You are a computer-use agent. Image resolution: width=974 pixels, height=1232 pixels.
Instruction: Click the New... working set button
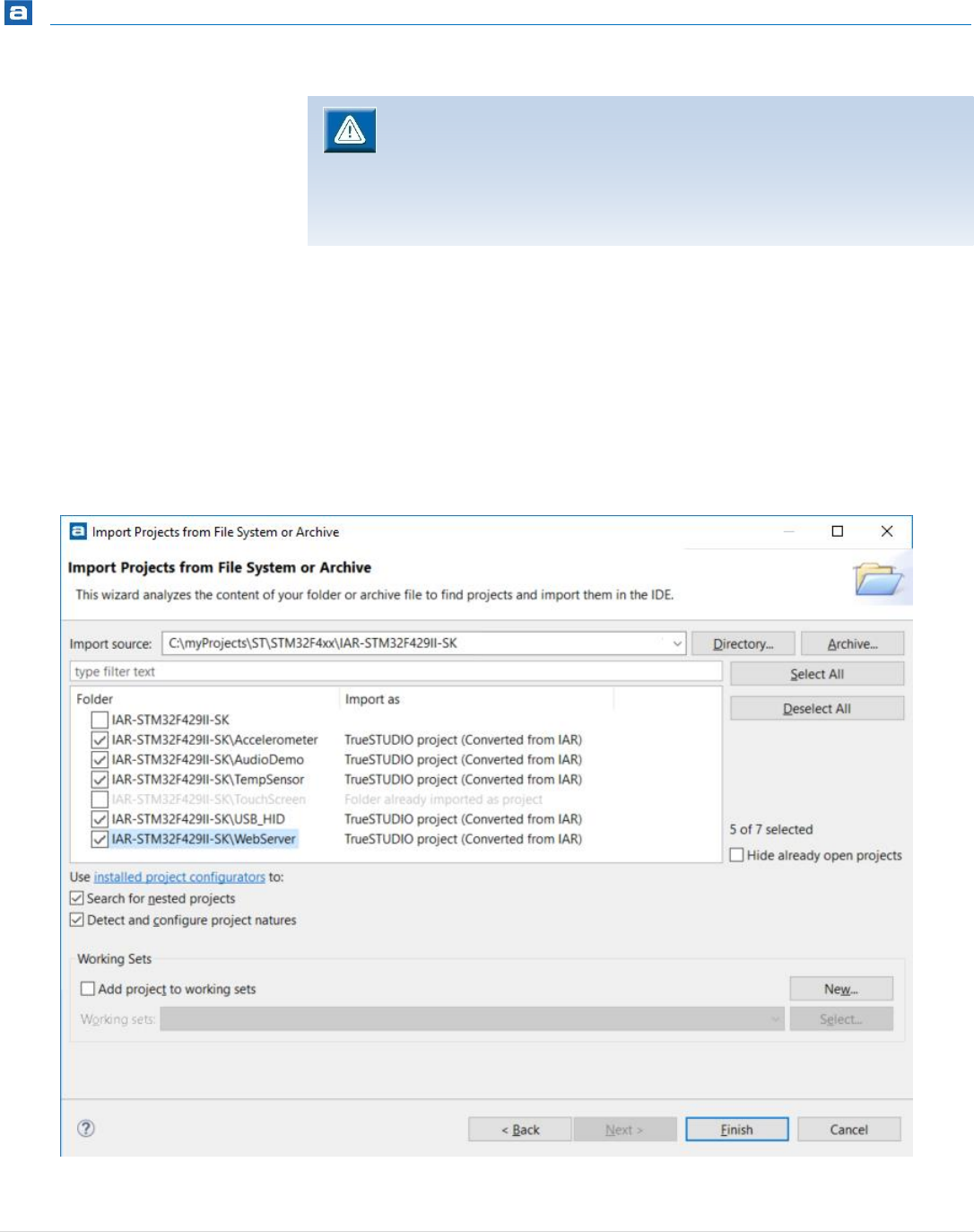pyautogui.click(x=841, y=989)
